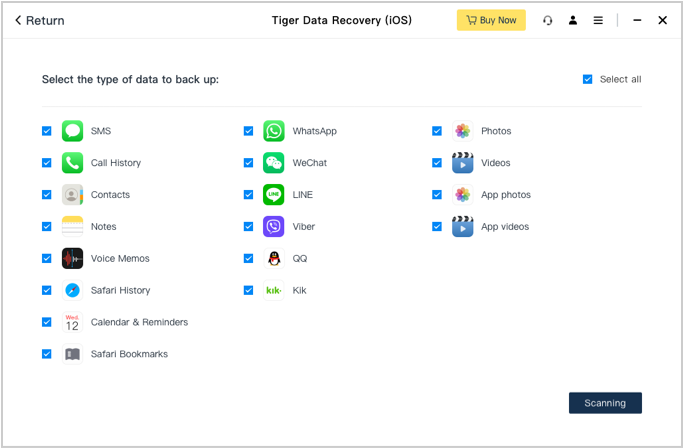
Task: Click the 'App photos' label
Action: pos(506,195)
